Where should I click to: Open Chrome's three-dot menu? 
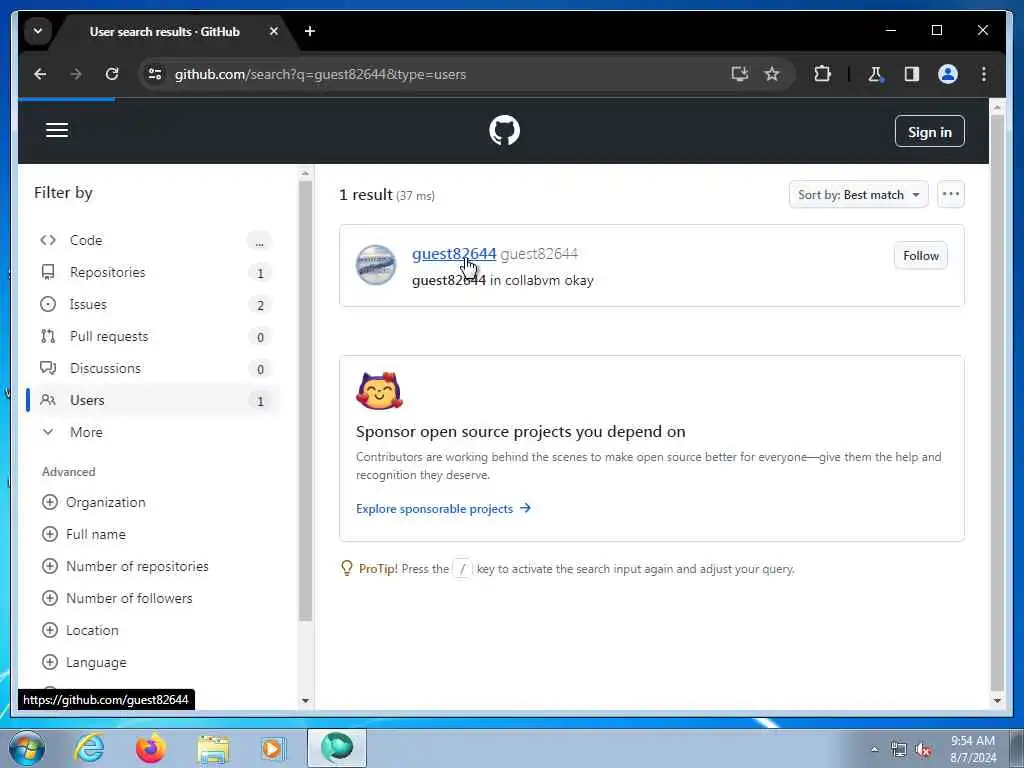point(984,74)
